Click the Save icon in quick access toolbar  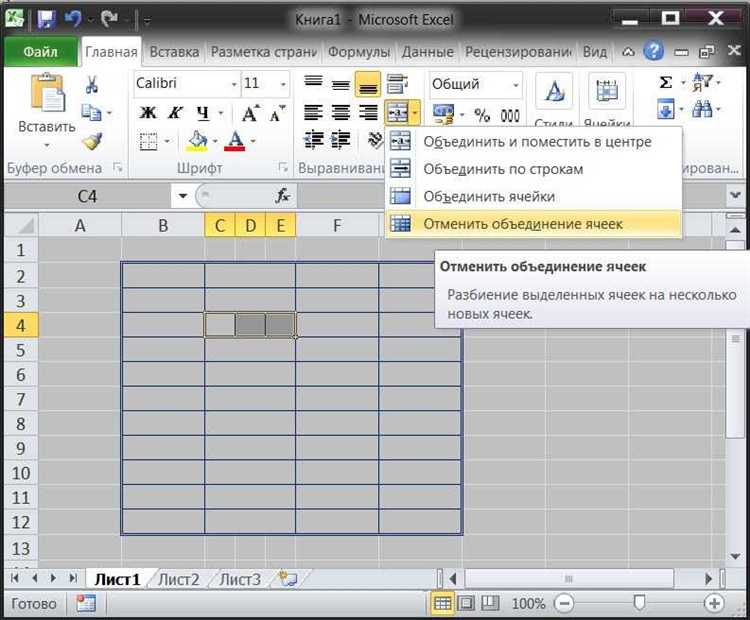46,20
